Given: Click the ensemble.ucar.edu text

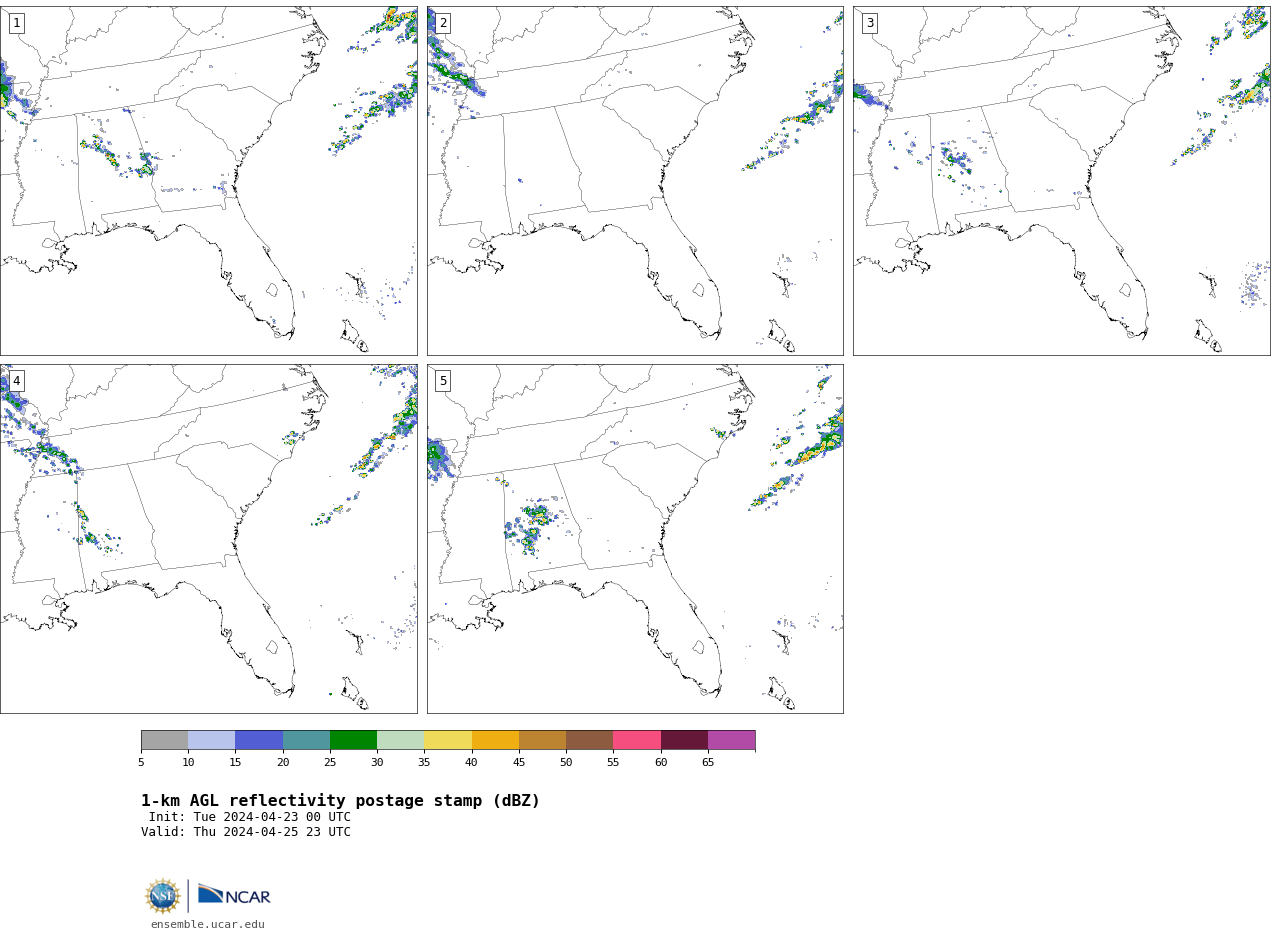Looking at the screenshot, I should [208, 925].
